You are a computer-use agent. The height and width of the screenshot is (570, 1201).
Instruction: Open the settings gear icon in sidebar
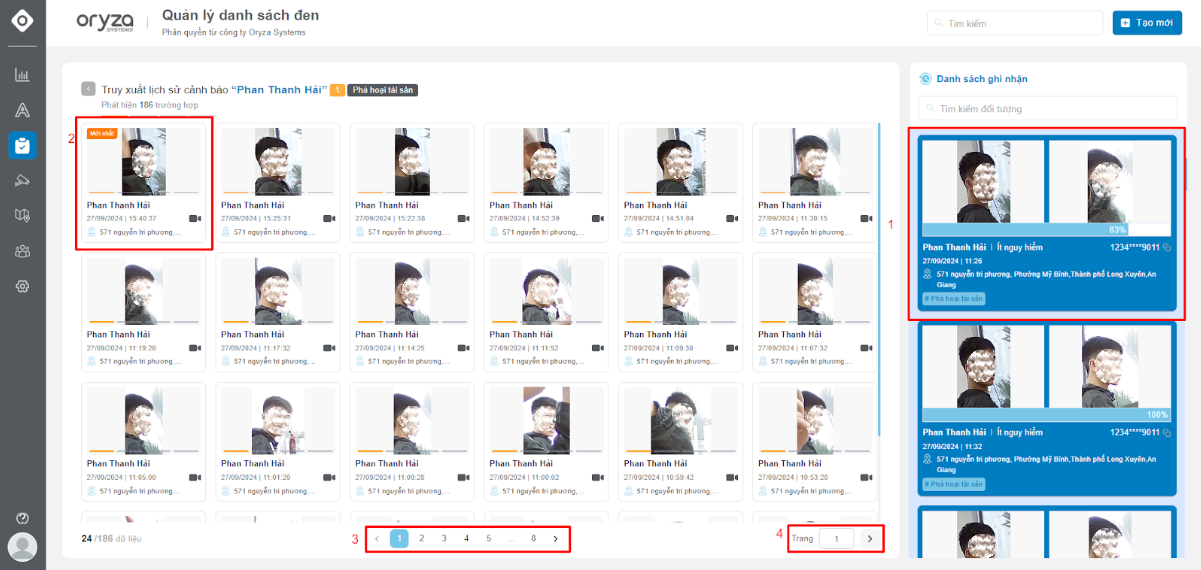click(22, 286)
